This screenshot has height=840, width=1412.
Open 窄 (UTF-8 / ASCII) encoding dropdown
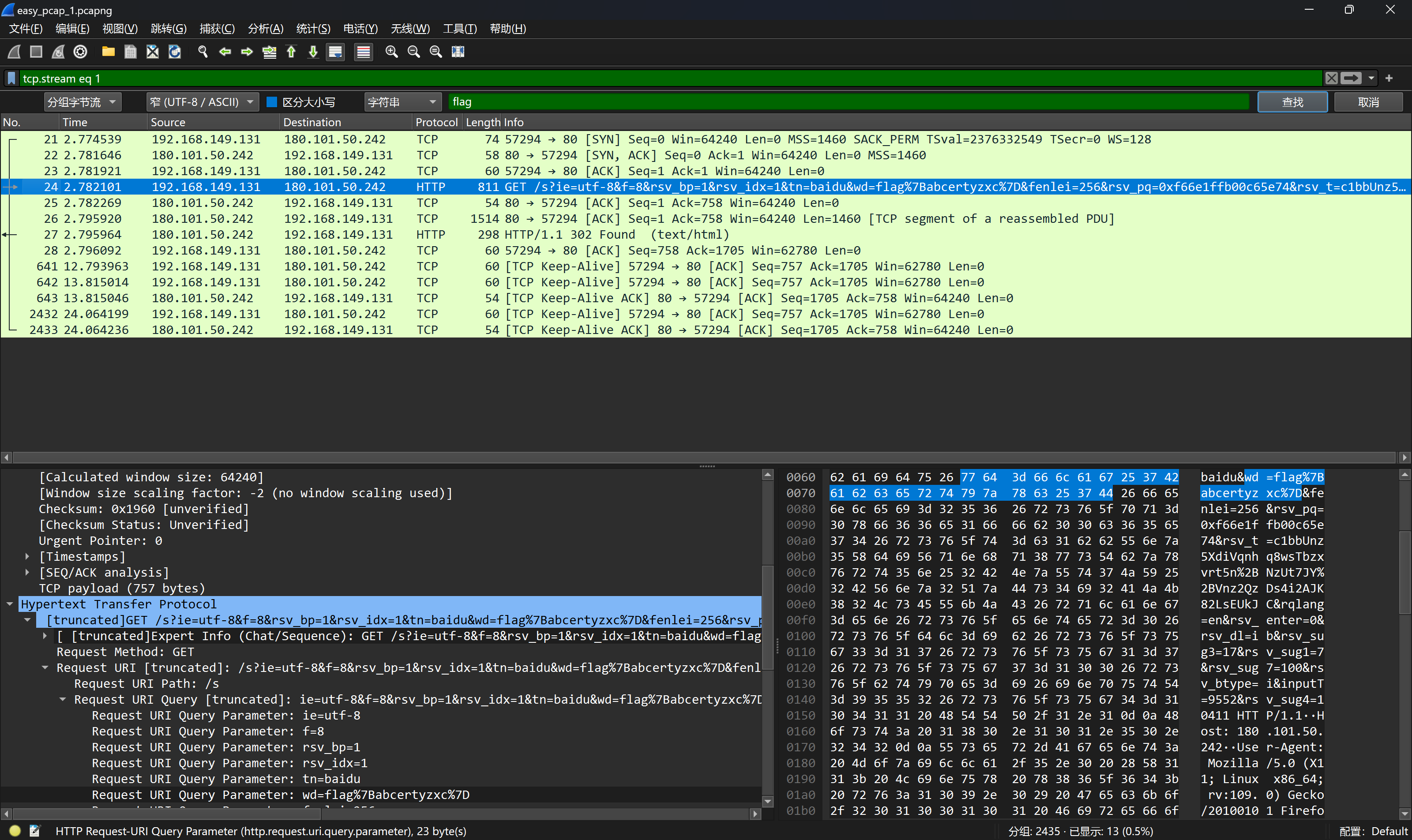click(x=202, y=102)
